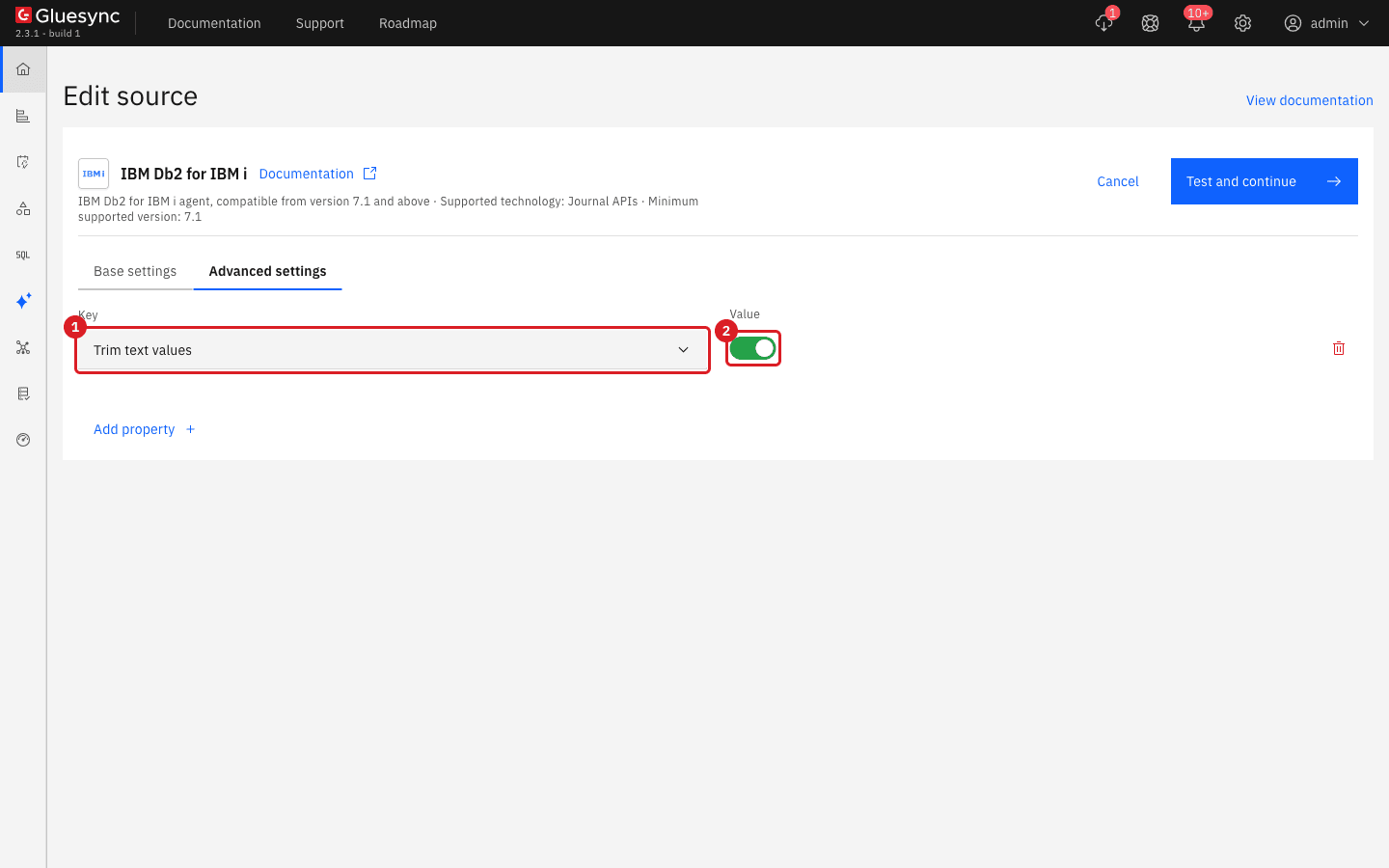Open Documentation in the top navigation
The image size is (1389, 868).
click(x=214, y=23)
